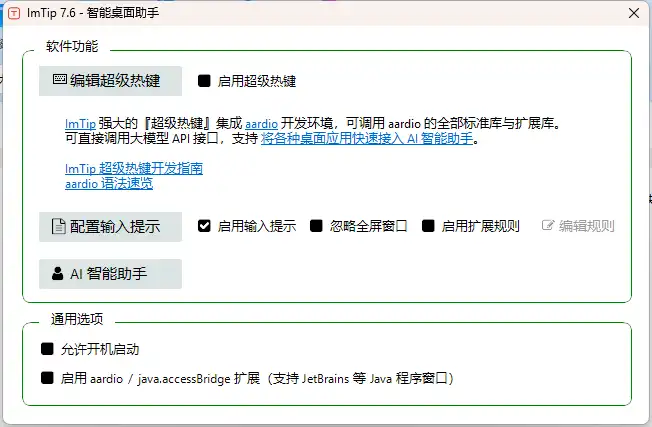Open ImTip 超级热键开发指南 link
This screenshot has width=652, height=427.
(134, 168)
